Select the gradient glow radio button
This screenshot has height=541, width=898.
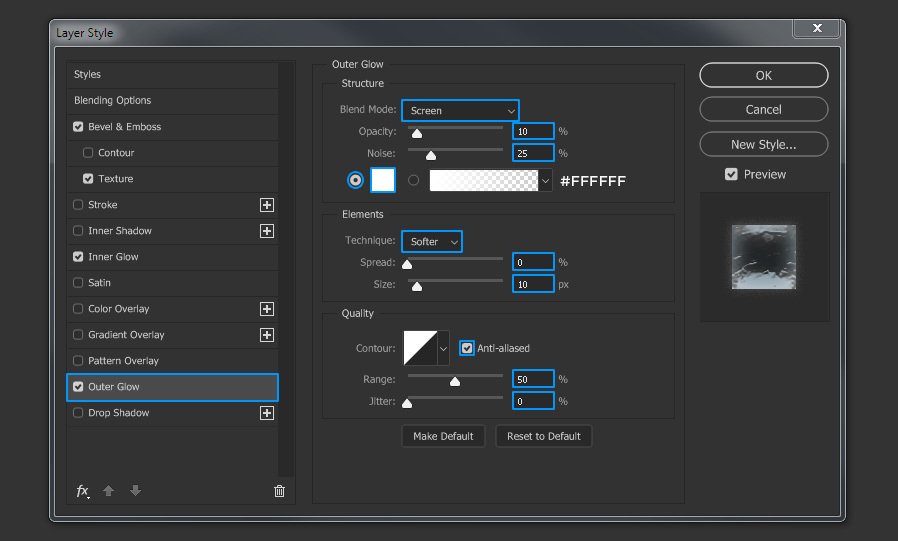[413, 180]
